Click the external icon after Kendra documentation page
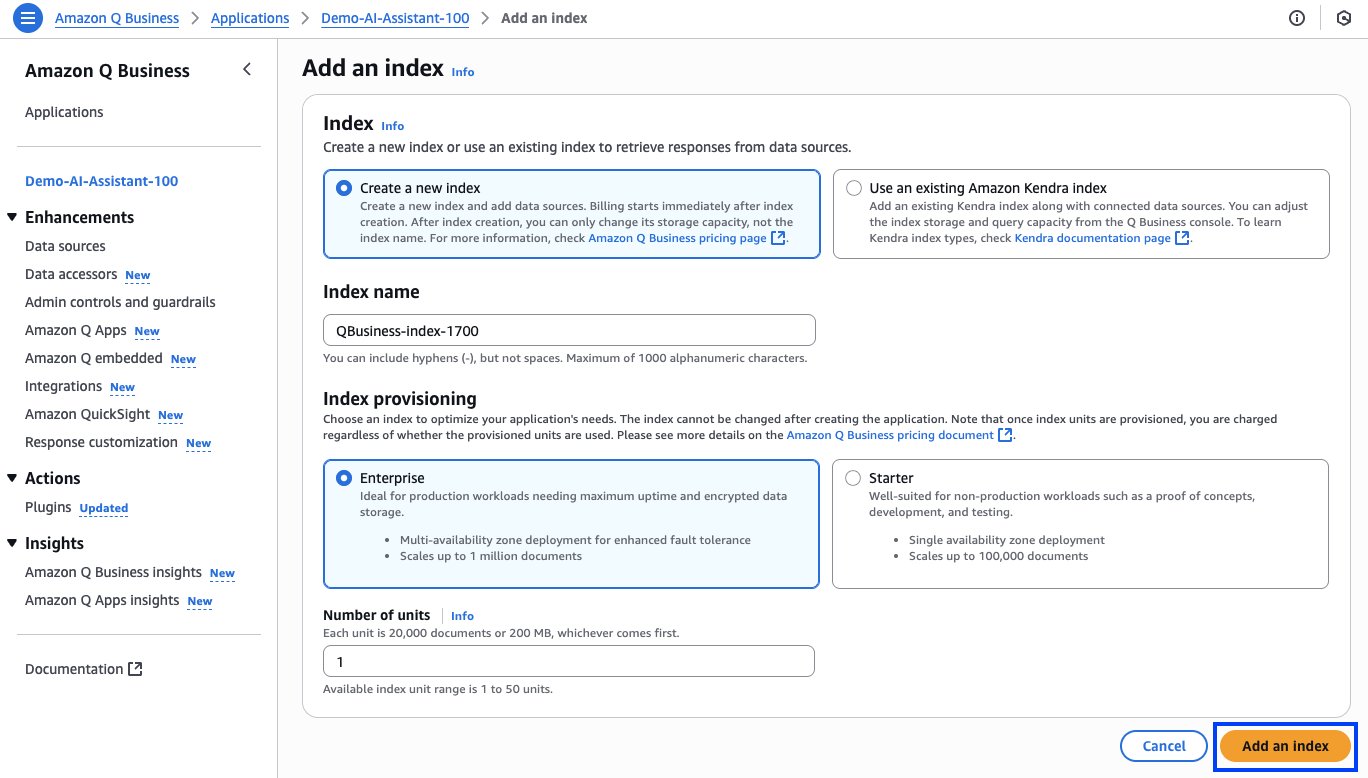Image resolution: width=1368 pixels, height=778 pixels. pyautogui.click(x=1182, y=238)
